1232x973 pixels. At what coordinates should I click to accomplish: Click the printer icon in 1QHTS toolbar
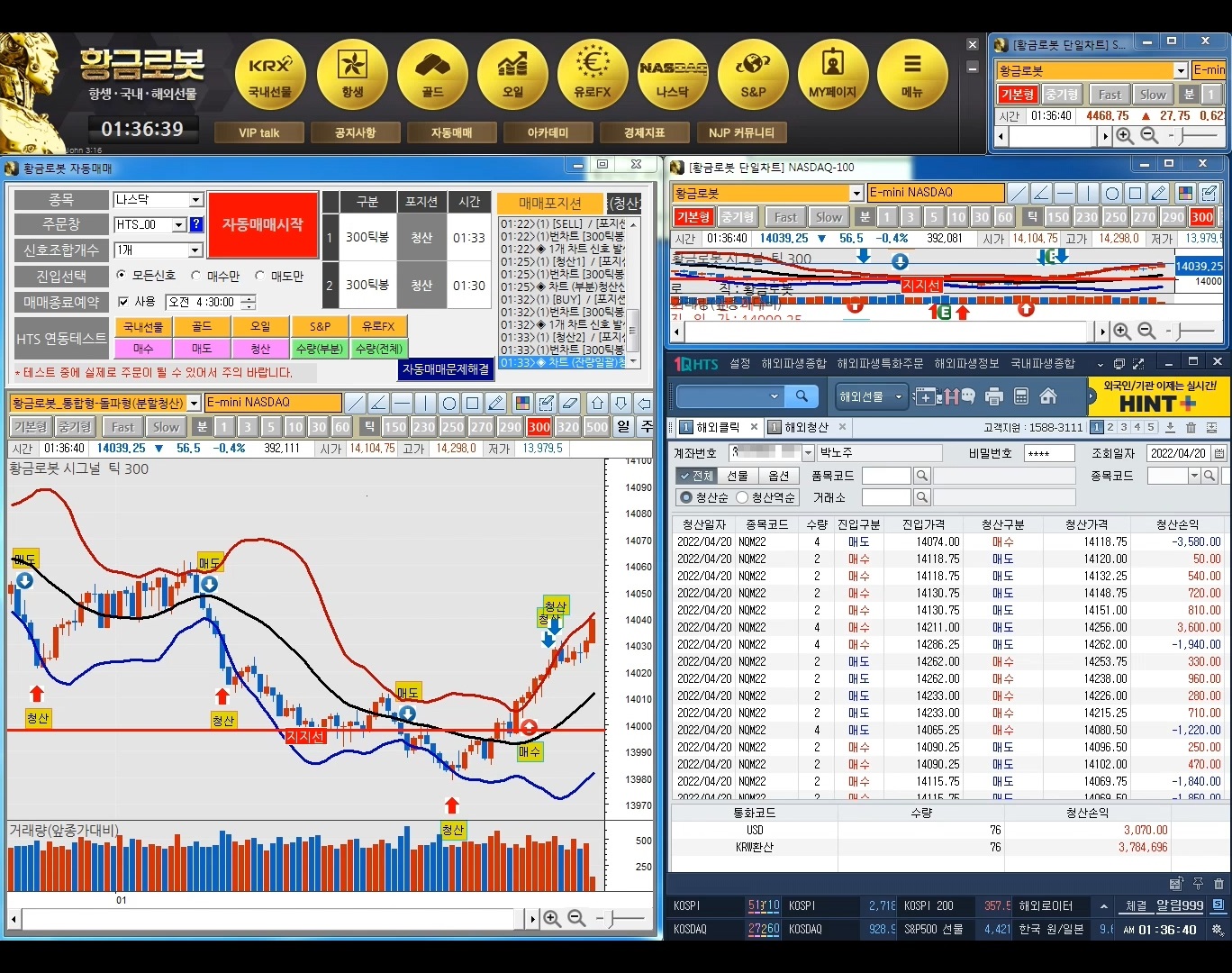click(994, 396)
